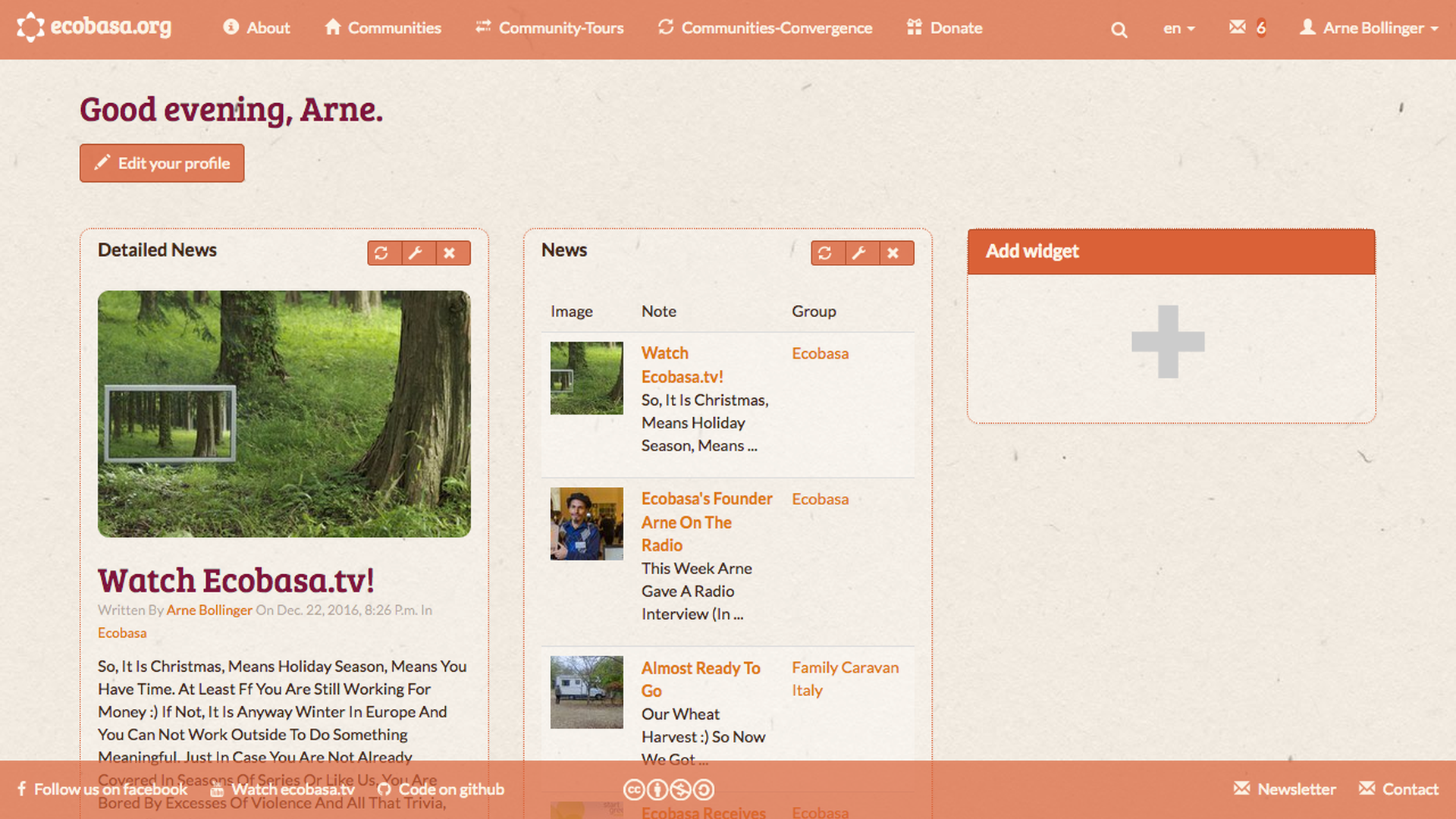Viewport: 1456px width, 819px height.
Task: Open Watch Ecobasa.tv! headline in Detailed News
Action: (236, 581)
